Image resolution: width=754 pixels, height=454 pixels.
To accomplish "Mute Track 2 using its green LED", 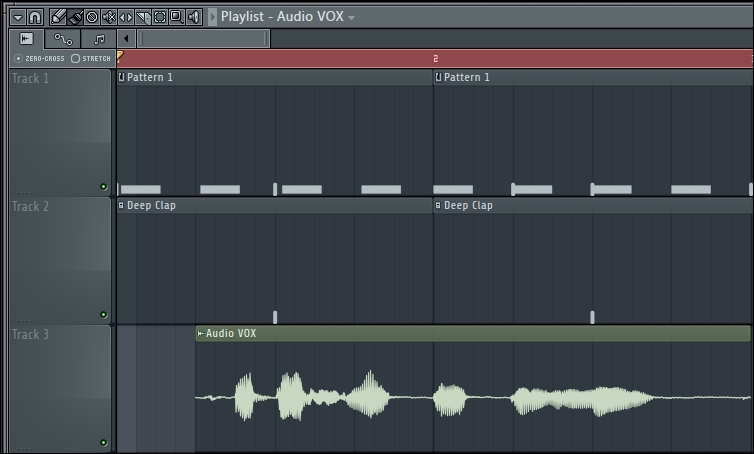I will tap(103, 315).
